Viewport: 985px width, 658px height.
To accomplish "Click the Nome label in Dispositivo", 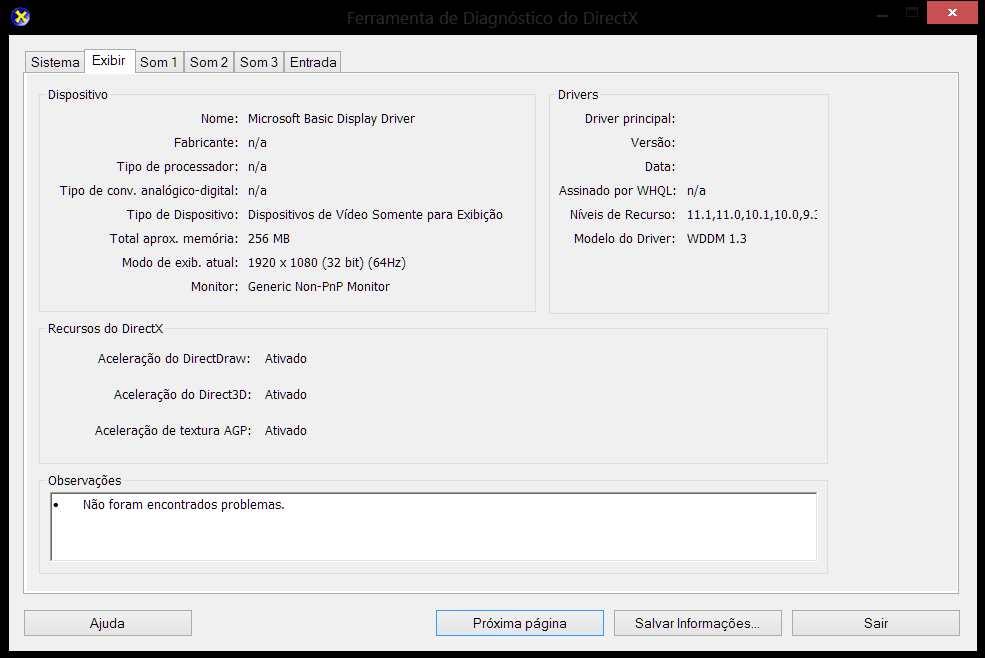I will (x=219, y=119).
